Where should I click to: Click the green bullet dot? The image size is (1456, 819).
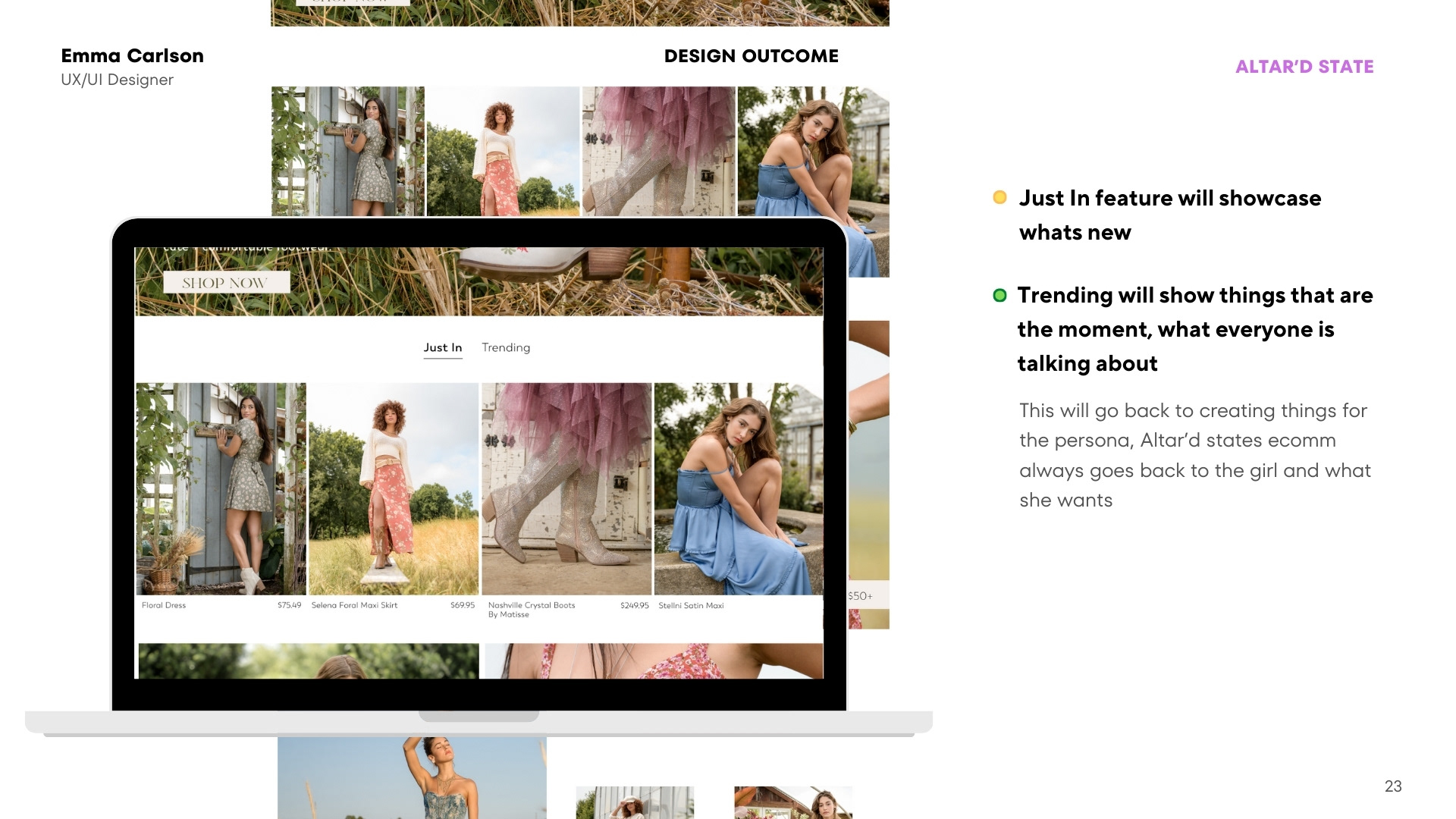(x=999, y=295)
